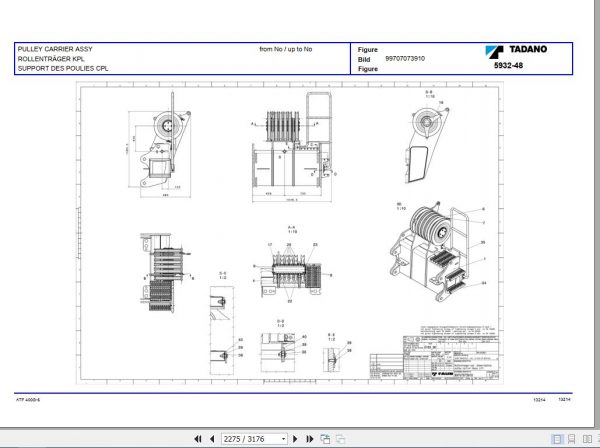The width and height of the screenshot is (600, 448).
Task: Click the ROLLENTRÄGER KPL title line
Action: click(51, 59)
